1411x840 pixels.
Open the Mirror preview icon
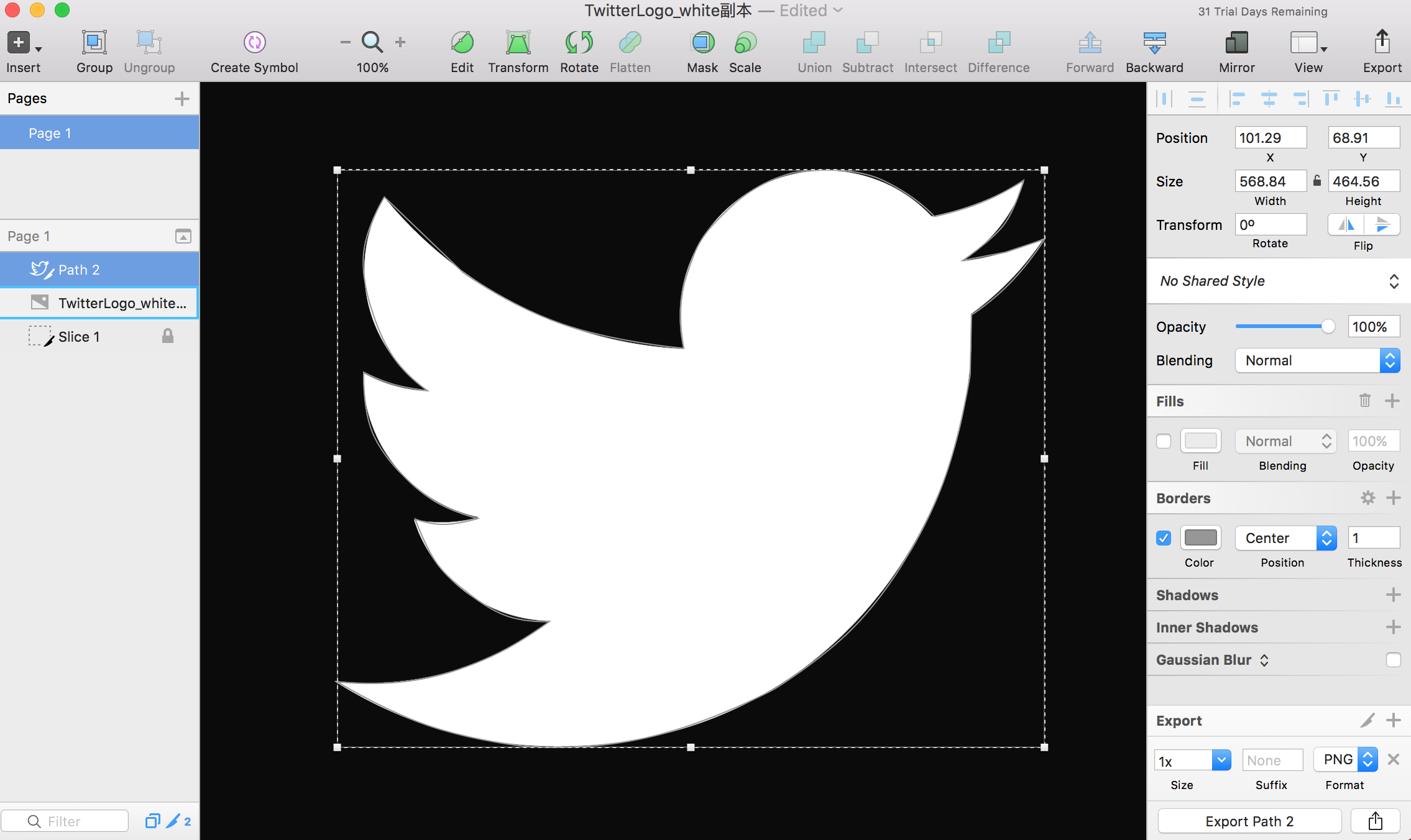pos(1236,43)
